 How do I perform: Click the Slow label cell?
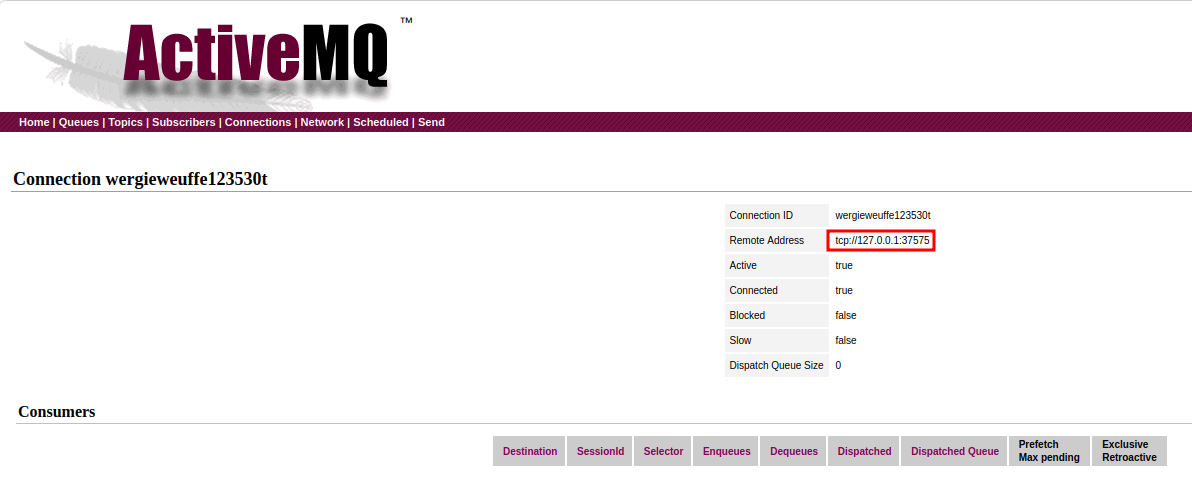pyautogui.click(x=777, y=340)
